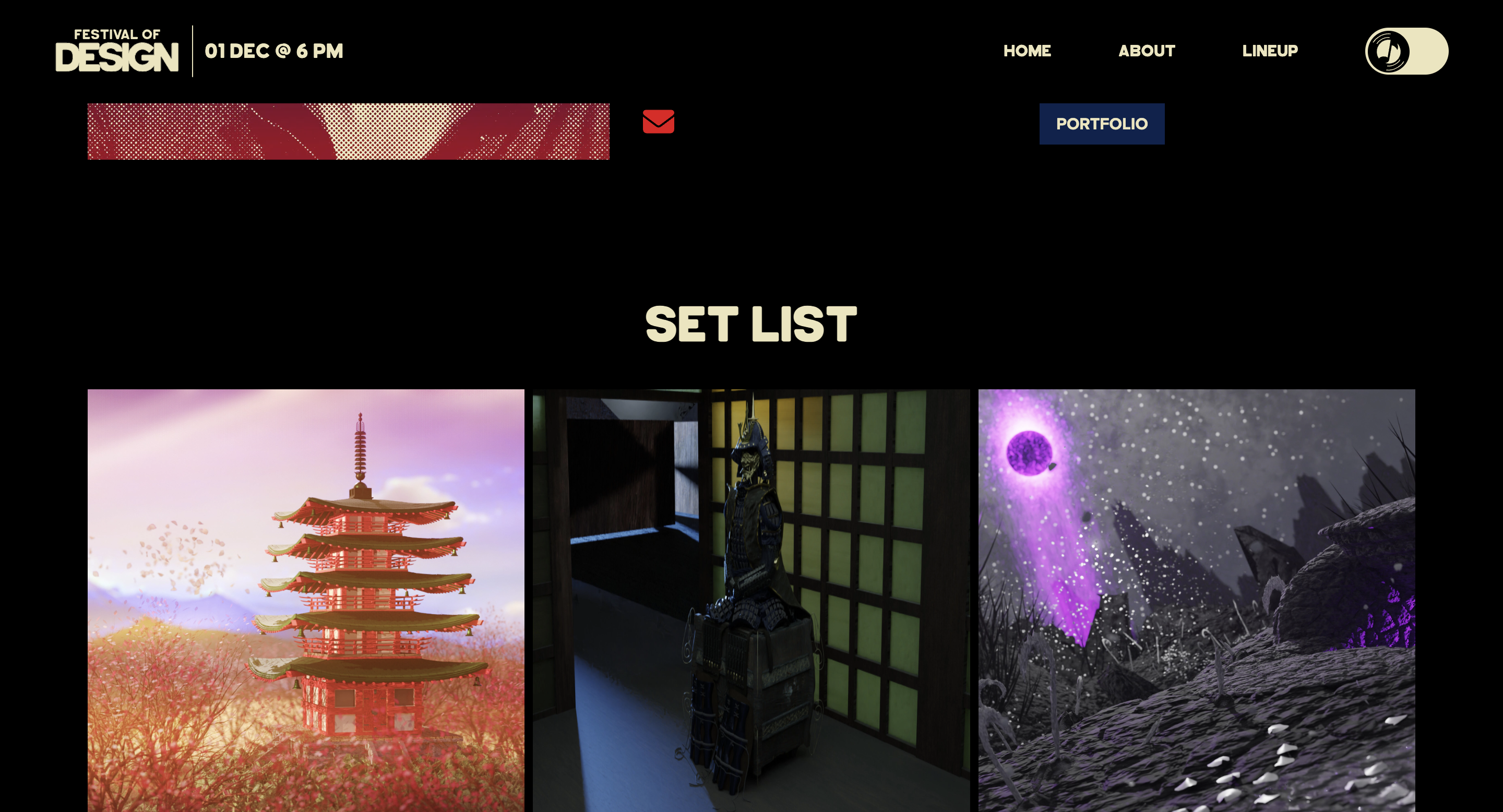Click the FESTIVAL OF text above DESIGN
The width and height of the screenshot is (1503, 812).
[x=117, y=34]
